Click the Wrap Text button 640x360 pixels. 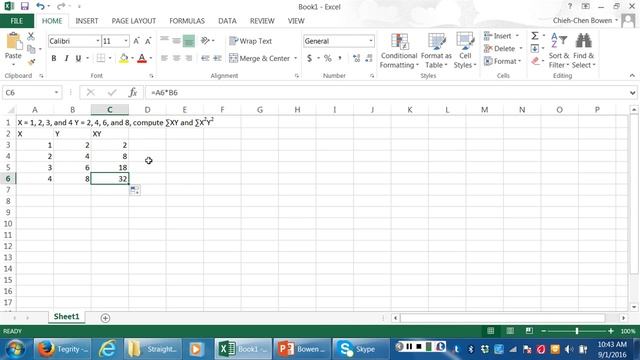(250, 41)
